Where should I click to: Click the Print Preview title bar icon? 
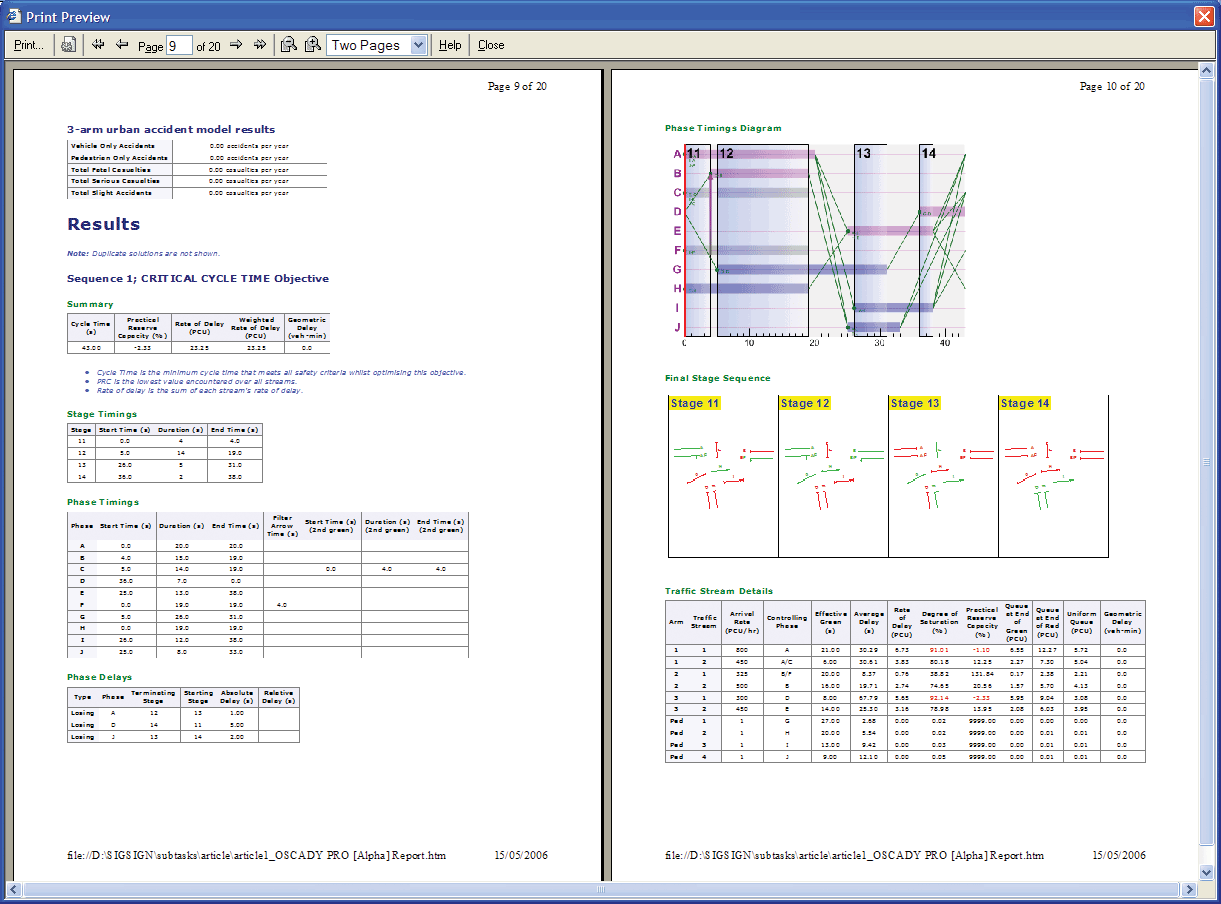click(14, 16)
